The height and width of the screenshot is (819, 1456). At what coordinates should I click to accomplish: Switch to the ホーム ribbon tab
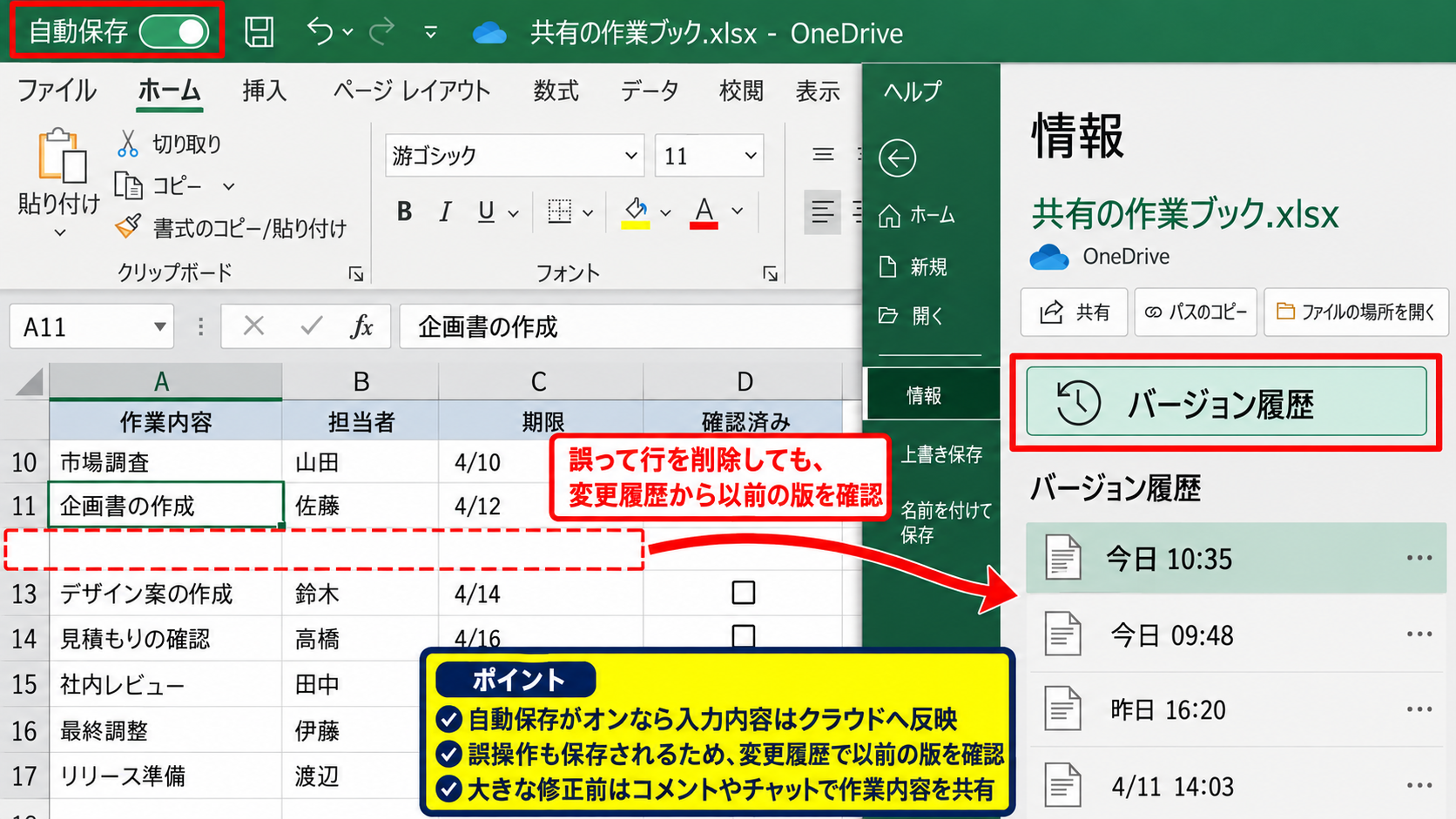click(x=169, y=91)
